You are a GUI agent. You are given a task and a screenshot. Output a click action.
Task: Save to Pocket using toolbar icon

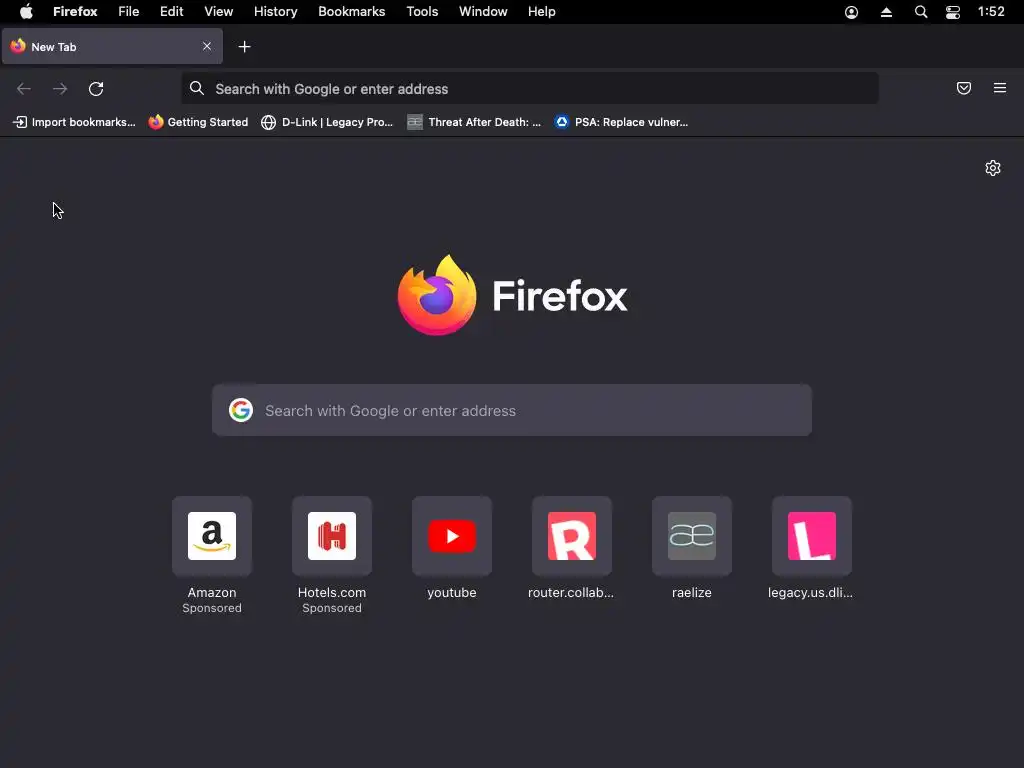coord(964,88)
